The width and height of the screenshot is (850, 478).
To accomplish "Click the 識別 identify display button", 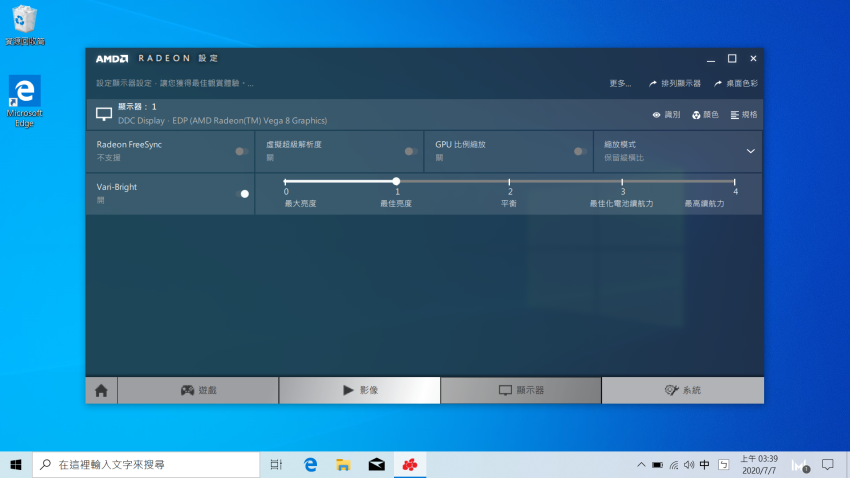I will [666, 115].
